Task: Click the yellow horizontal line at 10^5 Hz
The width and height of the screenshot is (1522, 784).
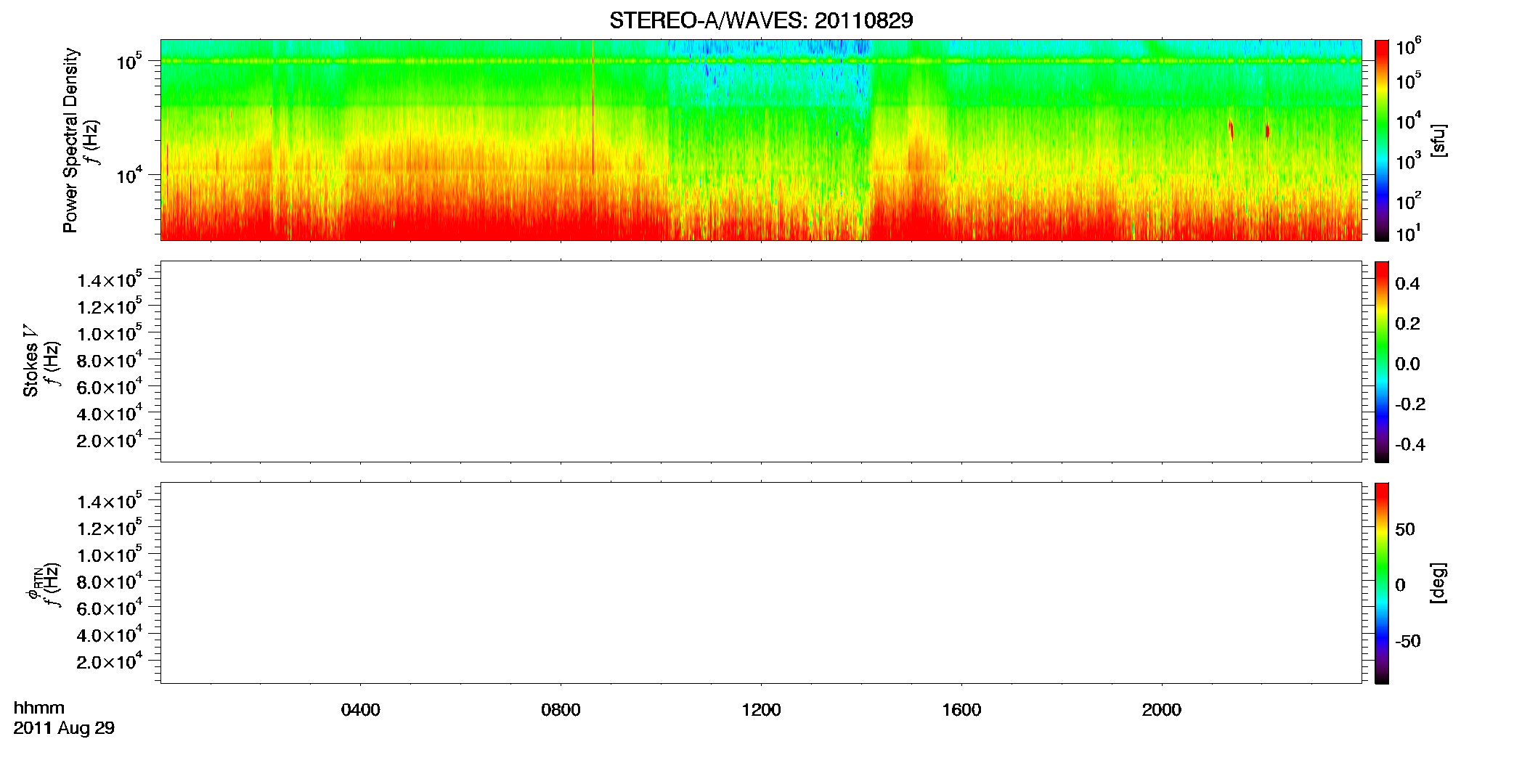Action: (761, 61)
